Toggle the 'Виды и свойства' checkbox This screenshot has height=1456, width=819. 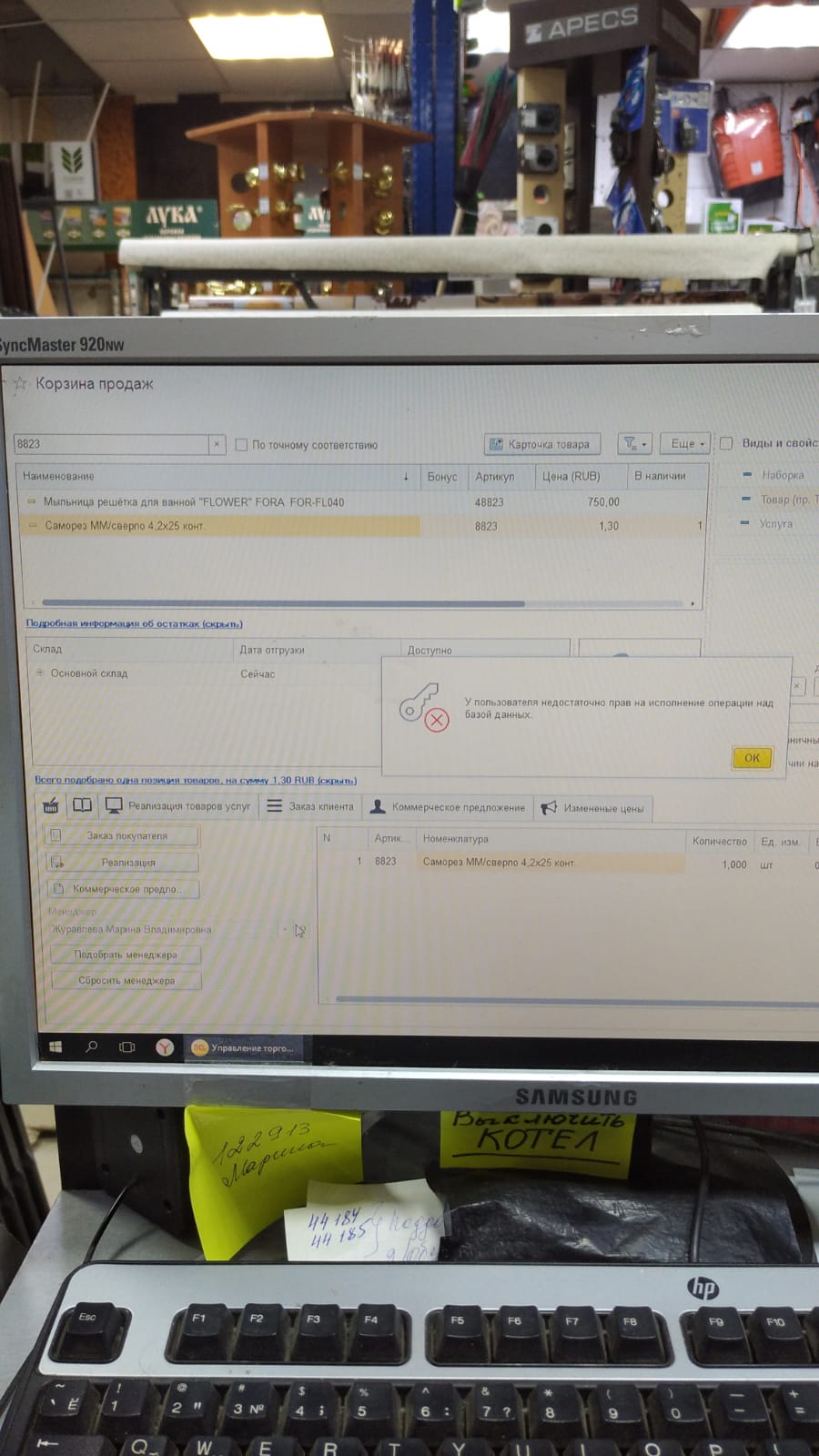pyautogui.click(x=726, y=443)
